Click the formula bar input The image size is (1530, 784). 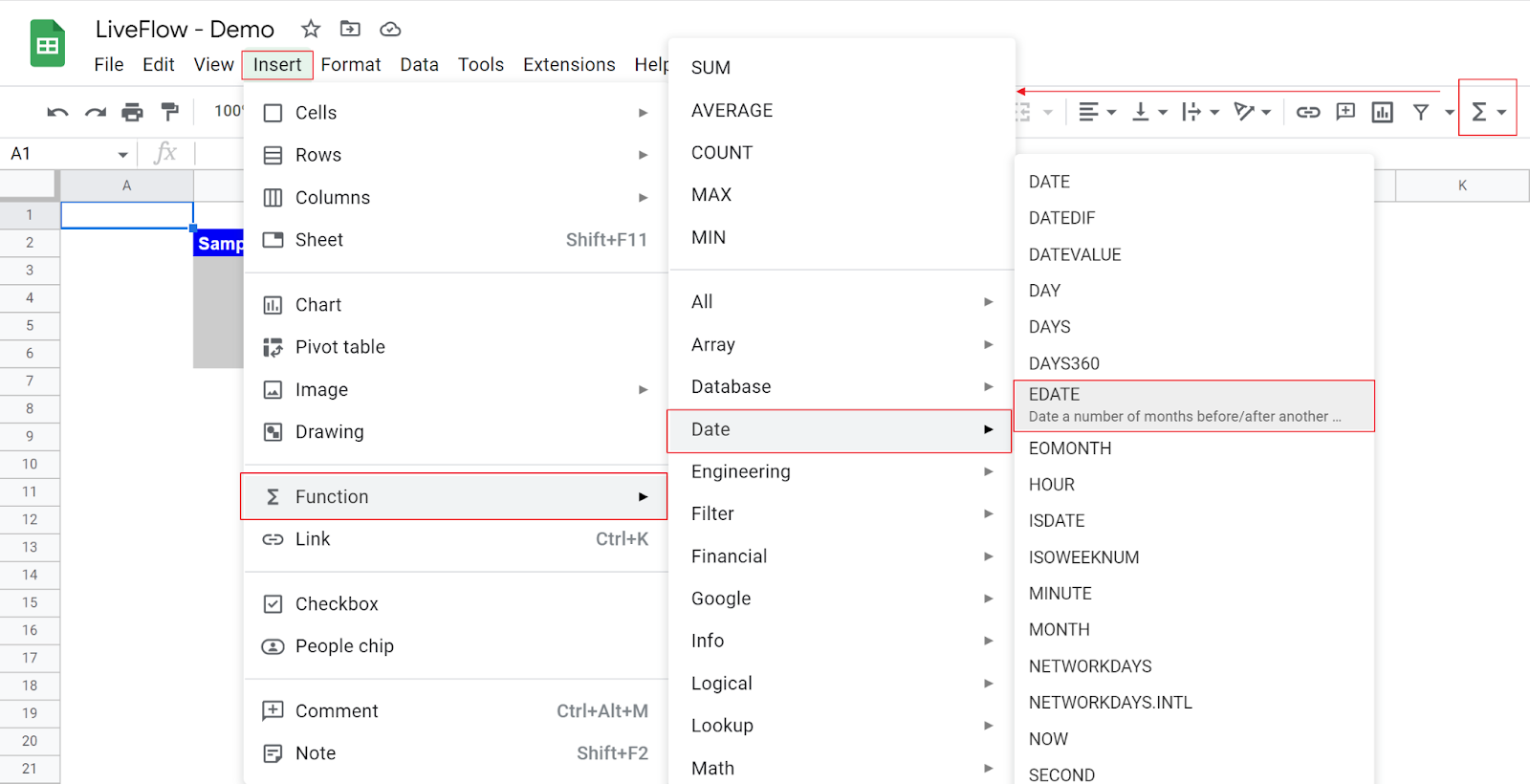coord(219,153)
